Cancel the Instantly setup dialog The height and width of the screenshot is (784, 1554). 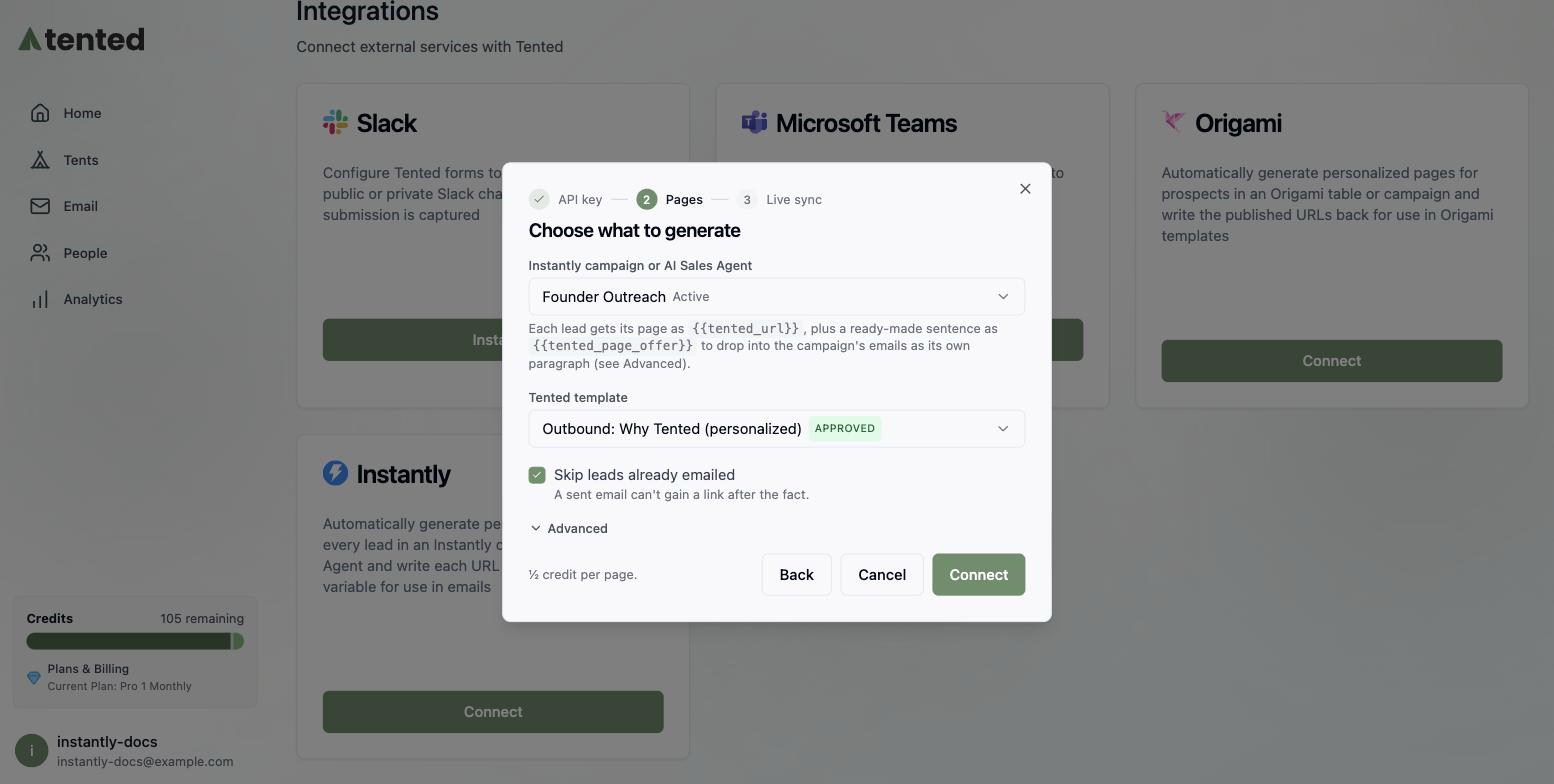[x=882, y=574]
